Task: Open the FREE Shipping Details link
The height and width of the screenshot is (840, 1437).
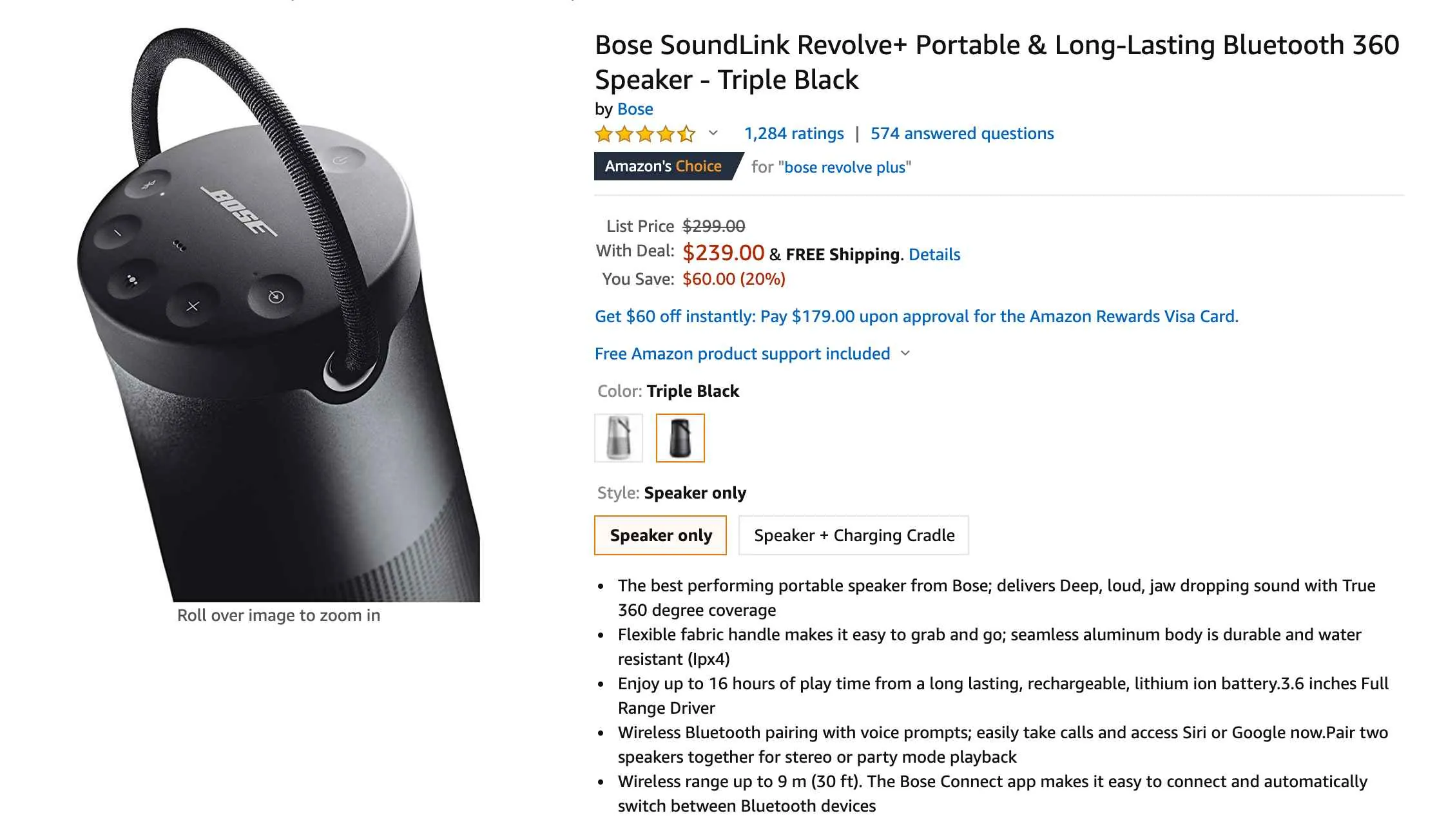Action: pyautogui.click(x=934, y=254)
